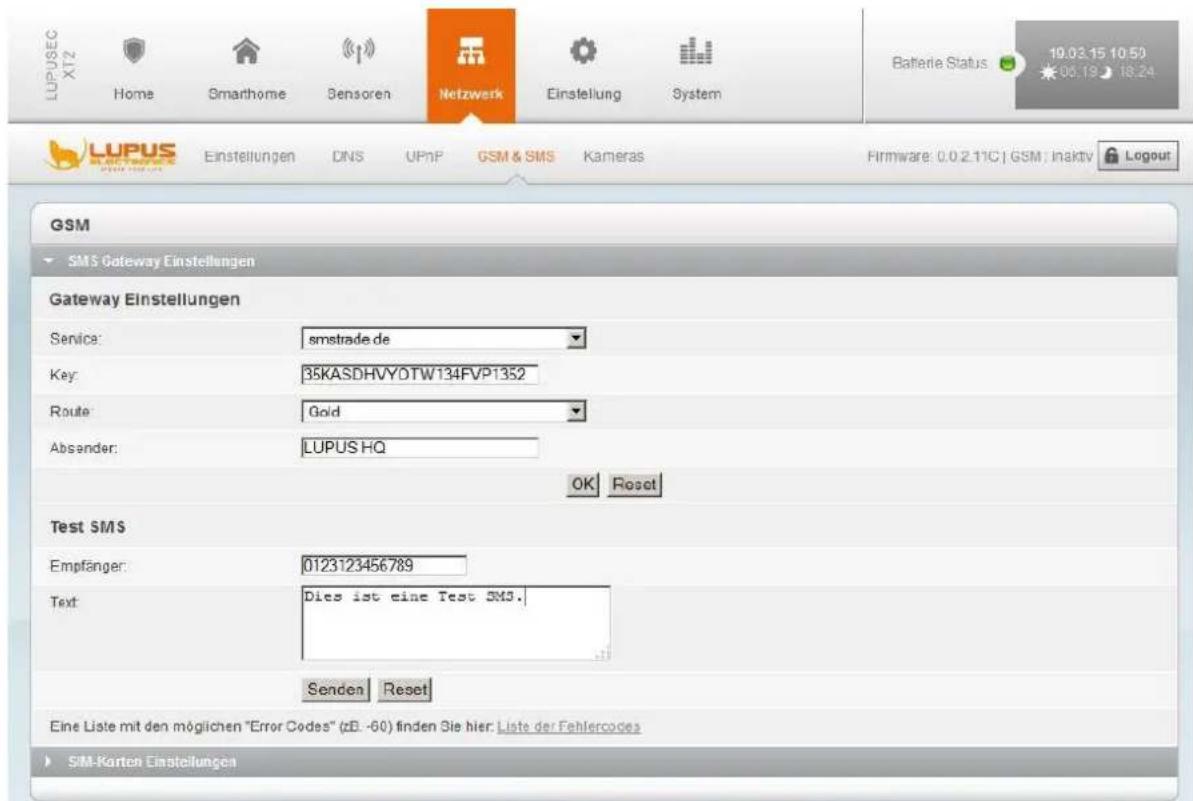Click the Test SMS heading
This screenshot has height=801, width=1193.
point(87,527)
